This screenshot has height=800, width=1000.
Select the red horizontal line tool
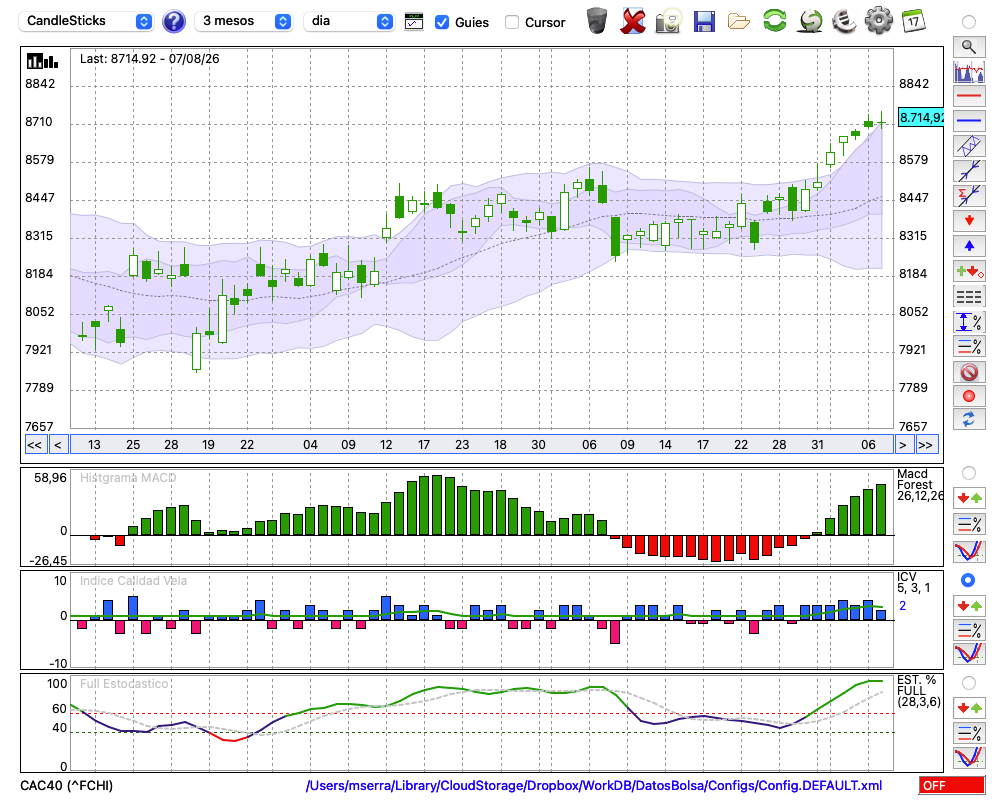pos(969,96)
